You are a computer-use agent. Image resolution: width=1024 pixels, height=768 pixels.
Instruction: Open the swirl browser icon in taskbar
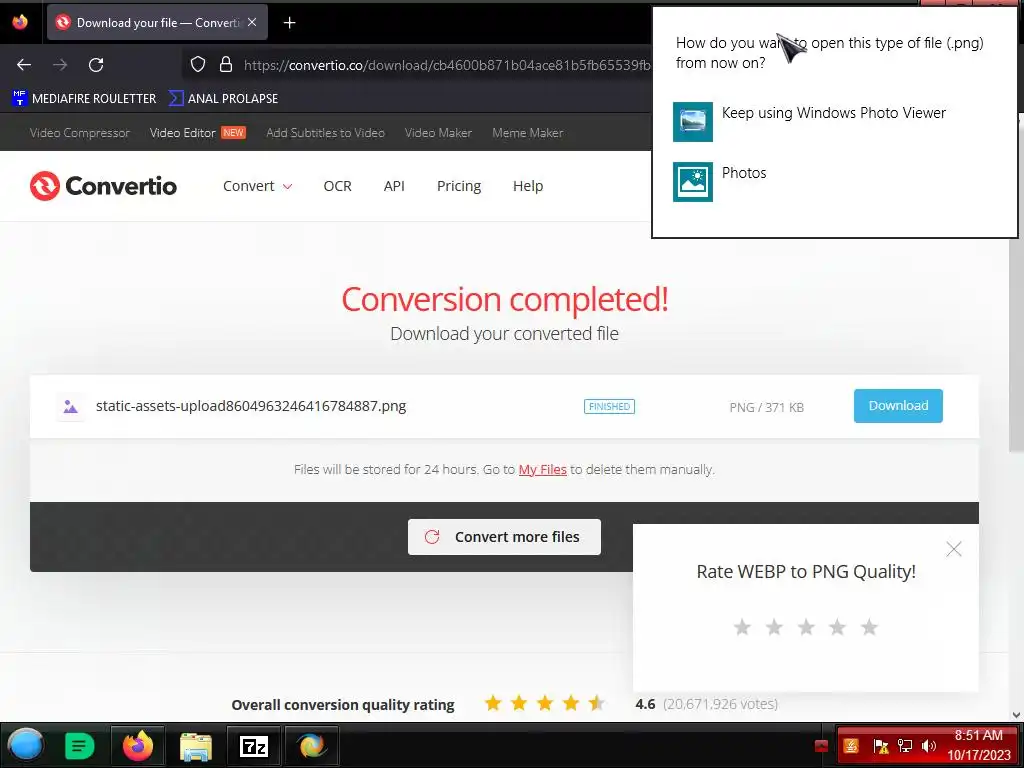pyautogui.click(x=312, y=746)
